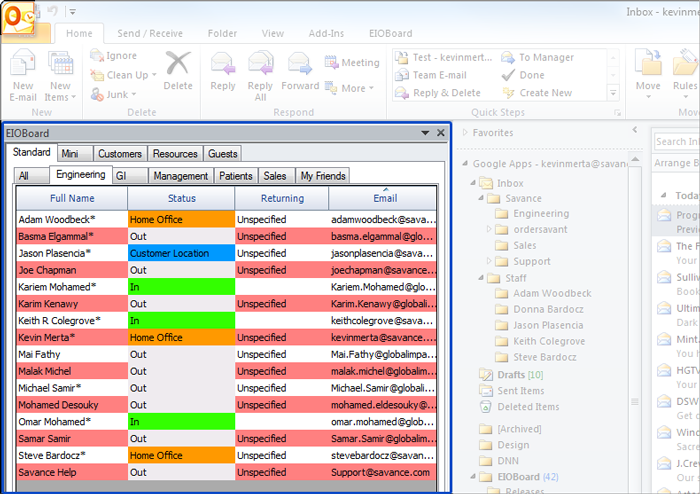
Task: Open the Quick Access Toolbar customize dropdown
Action: (73, 12)
